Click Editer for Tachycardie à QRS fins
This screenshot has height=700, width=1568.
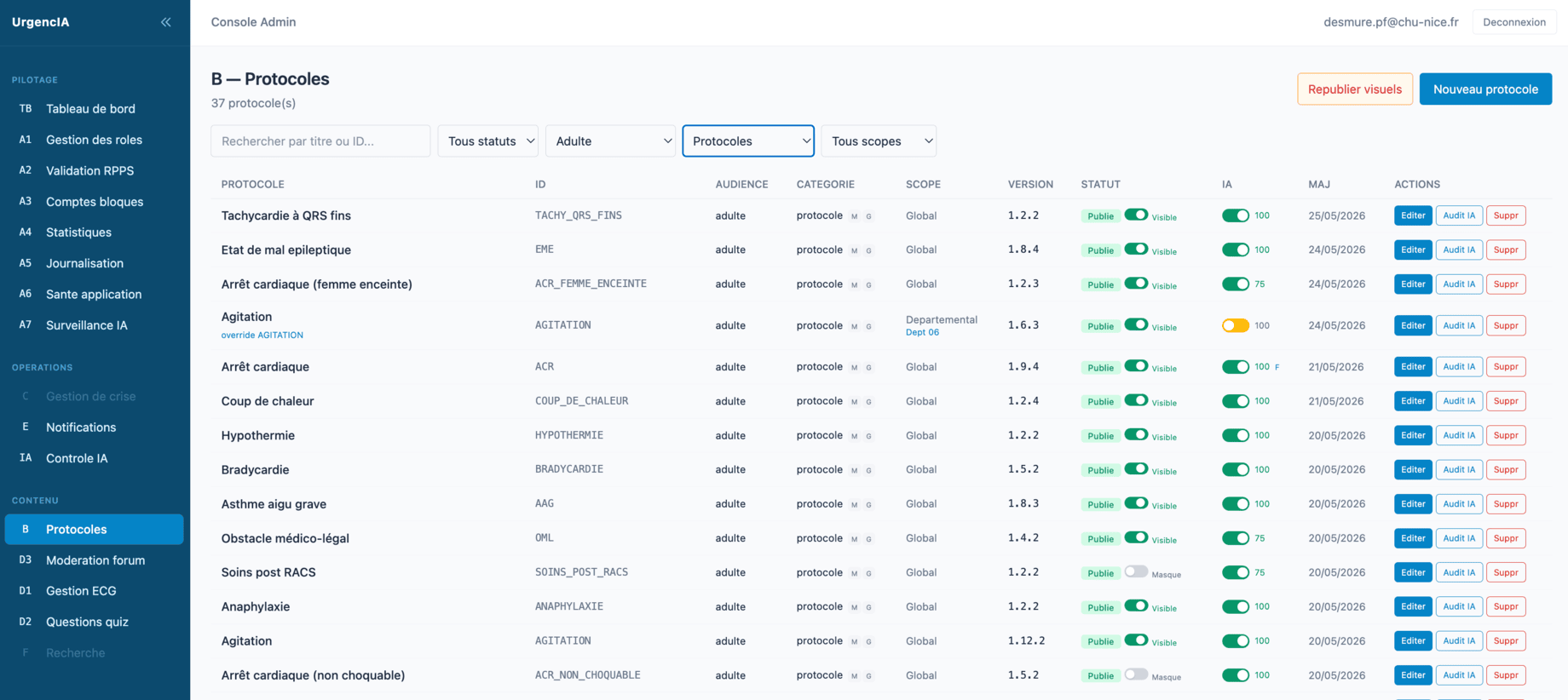click(x=1413, y=216)
